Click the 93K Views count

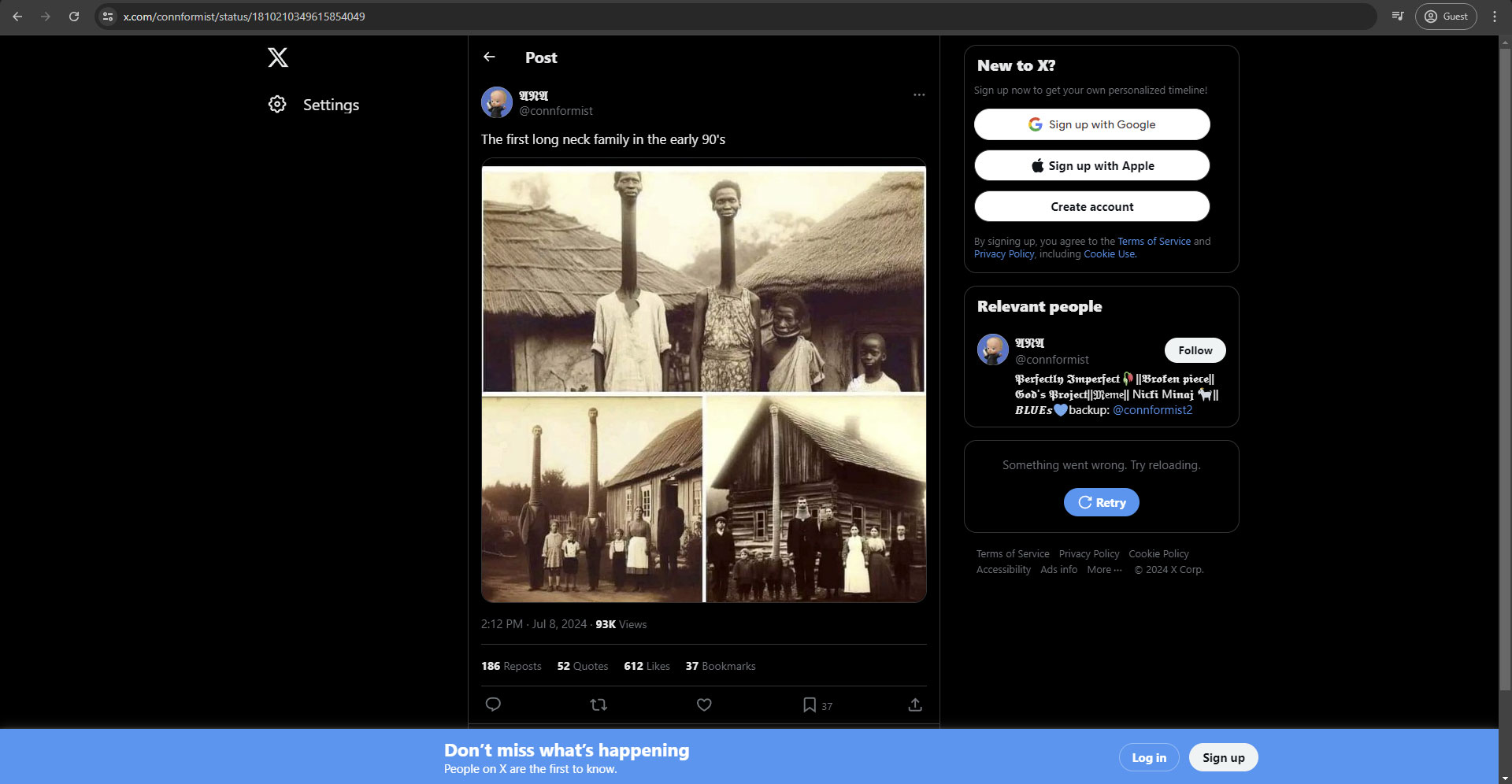(x=621, y=624)
